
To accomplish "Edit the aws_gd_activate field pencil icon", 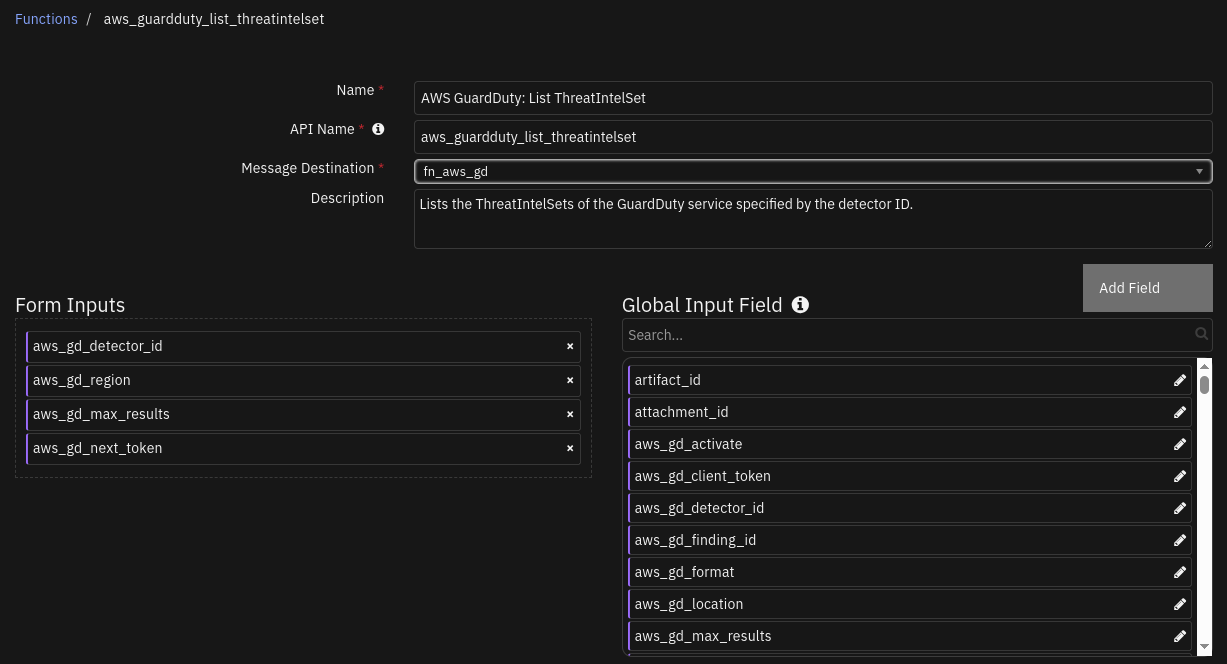I will [x=1180, y=444].
